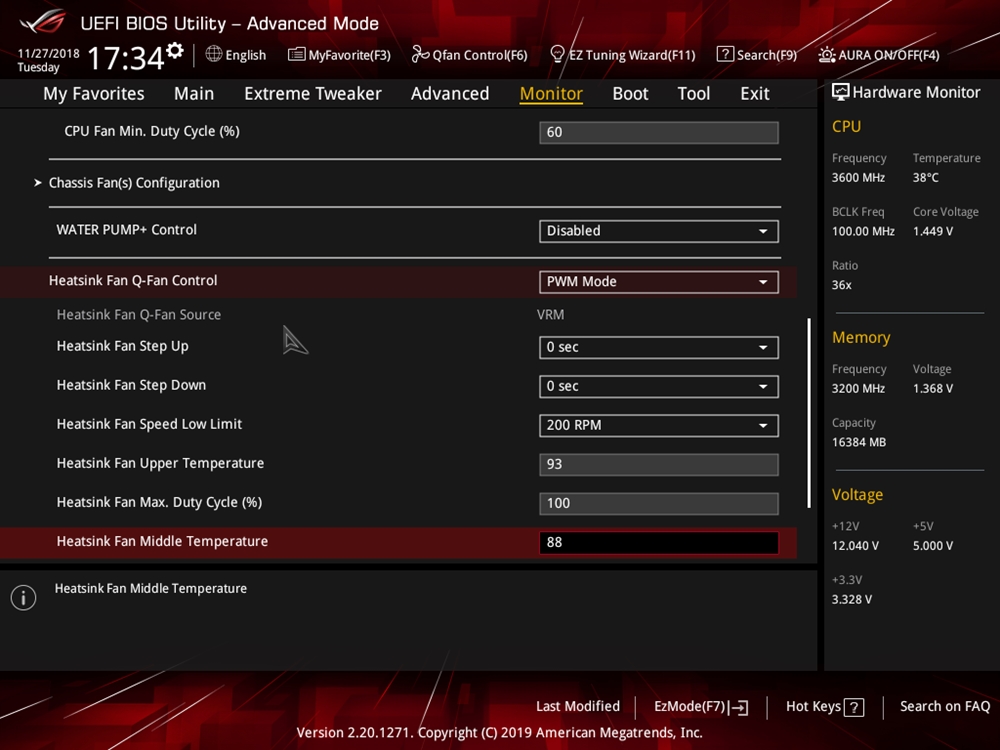Screen dimensions: 1000x750
Task: Switch to EzMode(F7)
Action: tap(701, 707)
